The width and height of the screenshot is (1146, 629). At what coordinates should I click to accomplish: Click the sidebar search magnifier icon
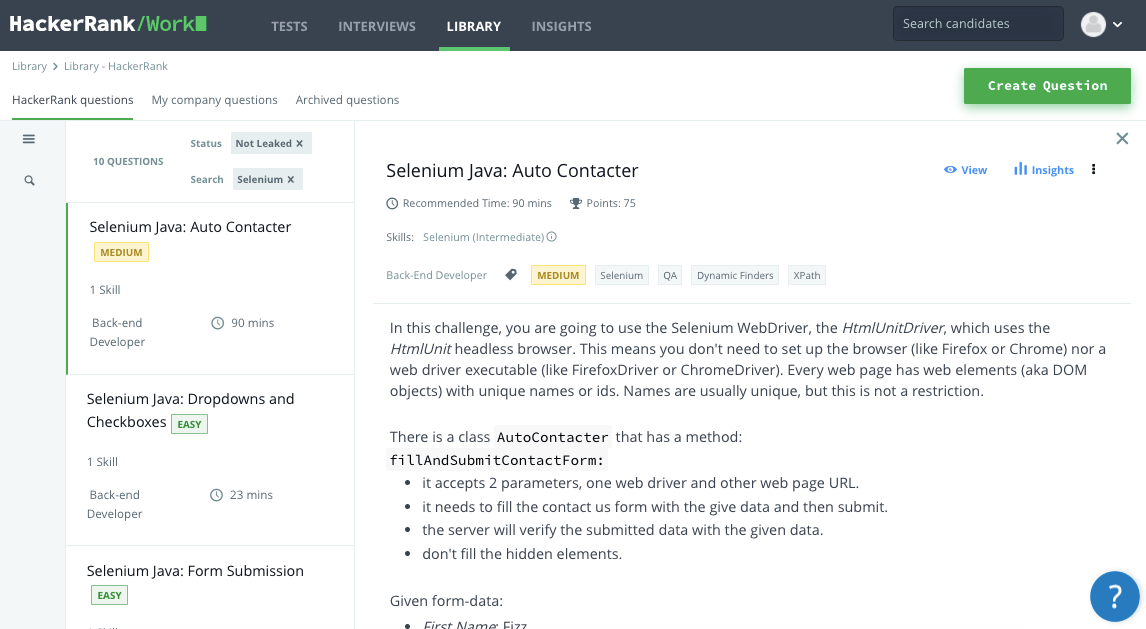[29, 180]
